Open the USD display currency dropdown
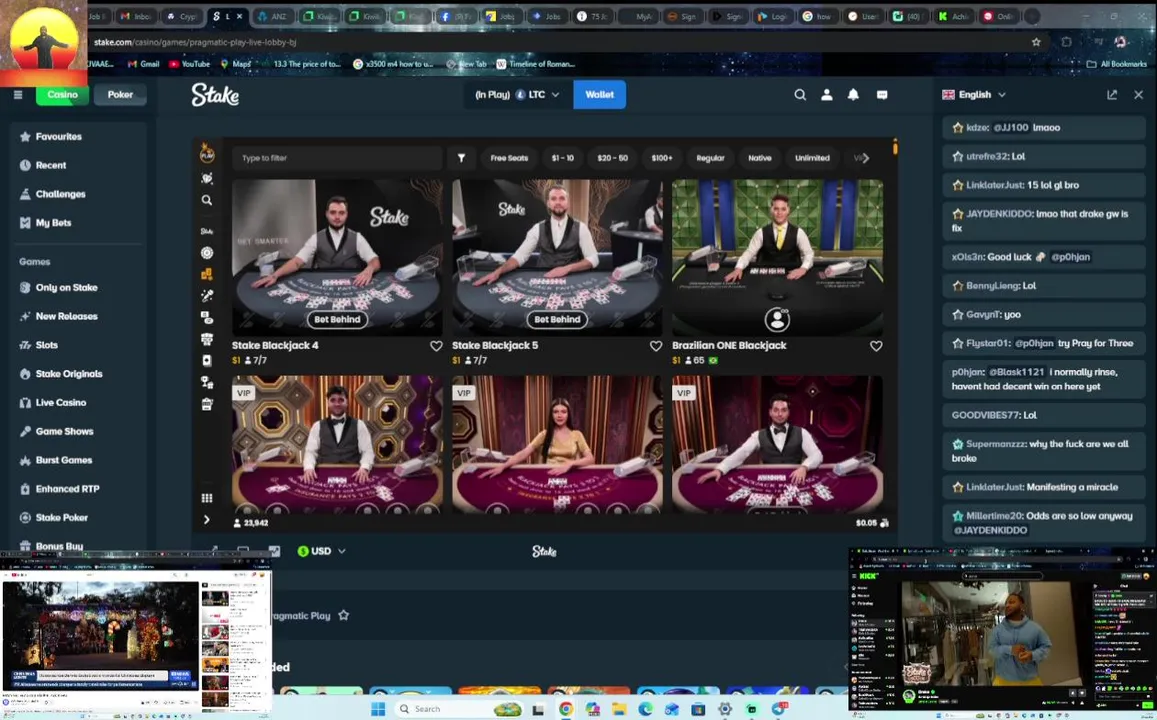 click(x=322, y=551)
